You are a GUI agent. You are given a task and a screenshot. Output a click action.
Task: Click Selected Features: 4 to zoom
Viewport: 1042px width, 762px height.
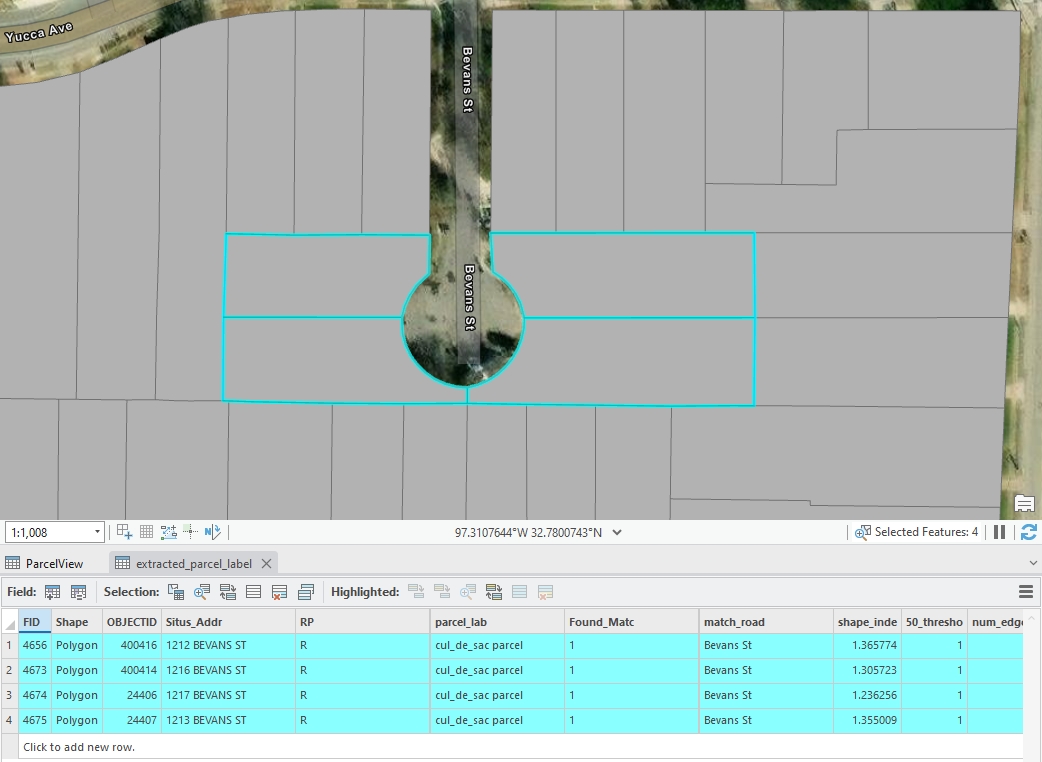click(916, 532)
